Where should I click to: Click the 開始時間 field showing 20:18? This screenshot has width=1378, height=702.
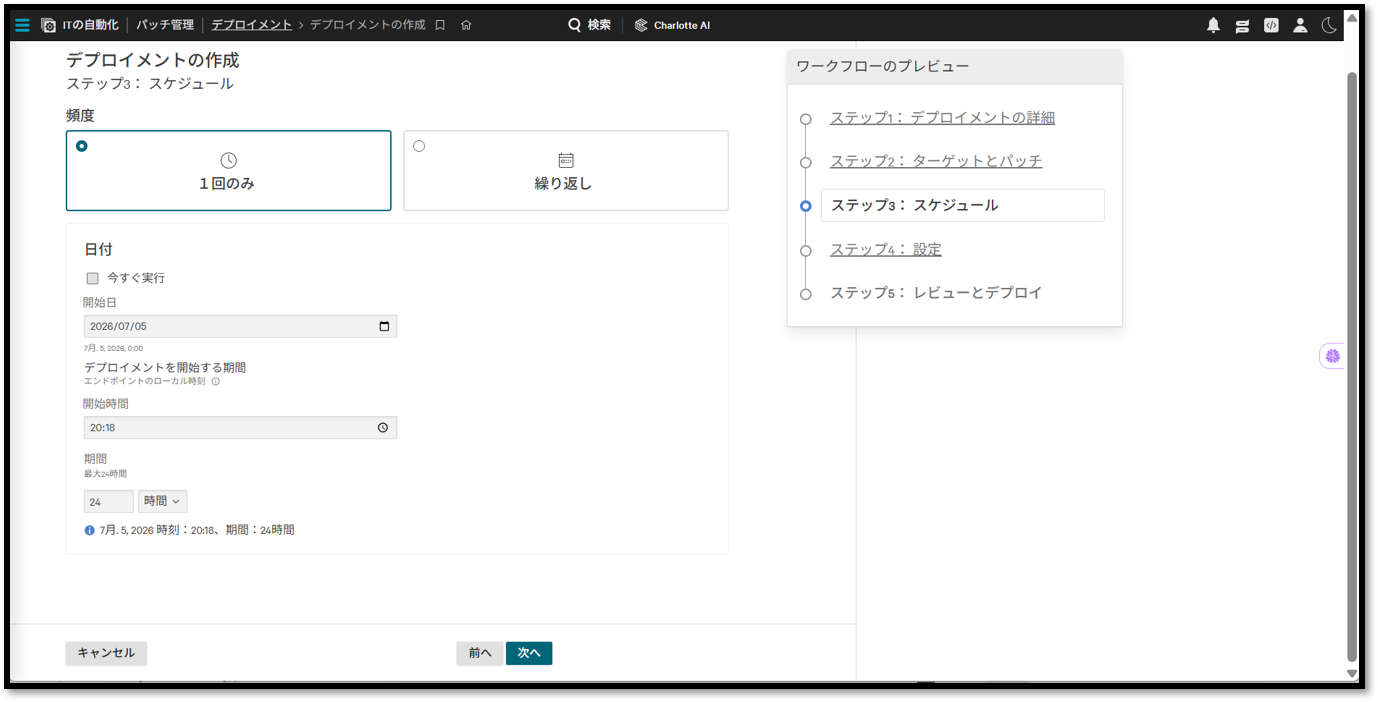click(240, 427)
